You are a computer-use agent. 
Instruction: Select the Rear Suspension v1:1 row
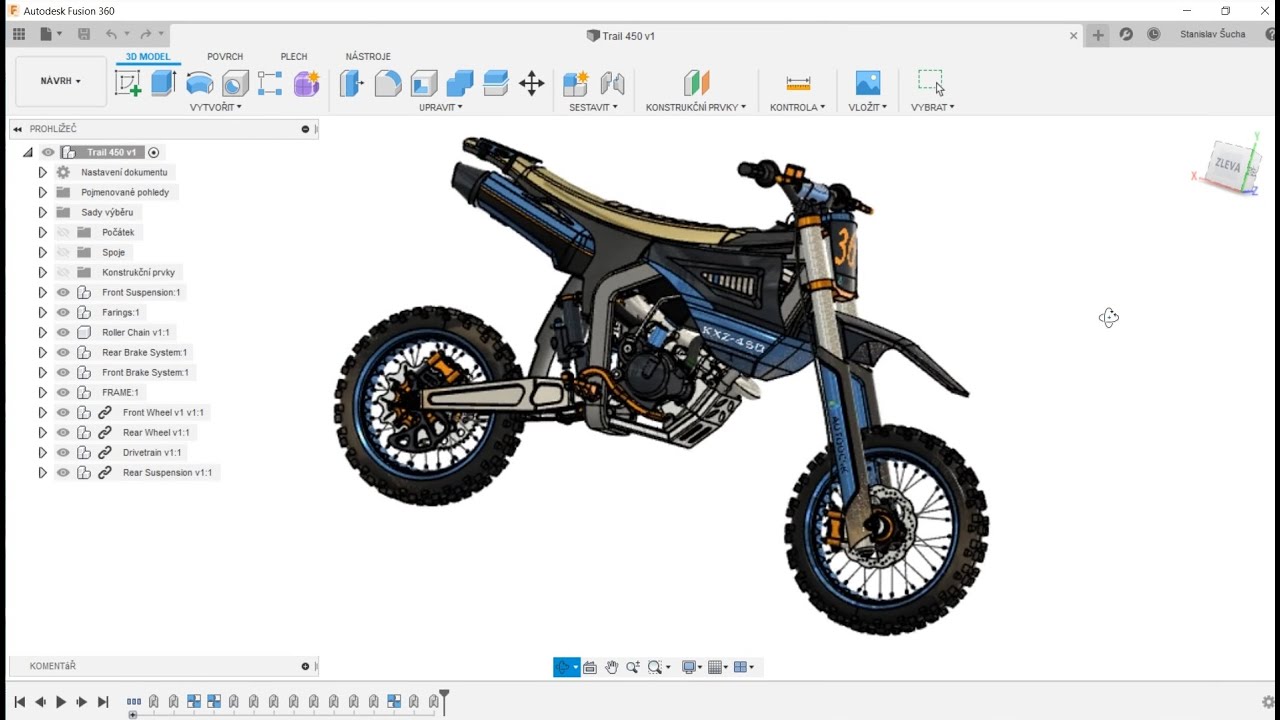(167, 473)
